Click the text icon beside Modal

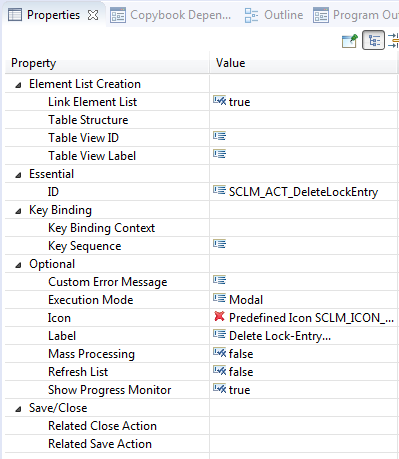(220, 298)
